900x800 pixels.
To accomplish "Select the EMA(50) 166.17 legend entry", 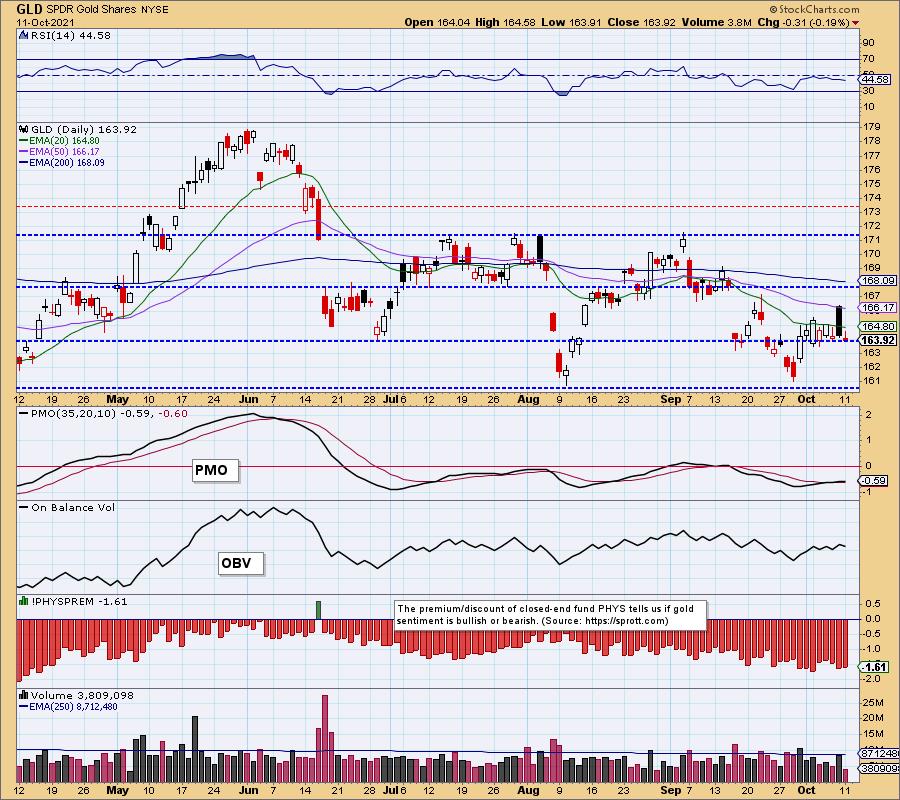I will click(59, 152).
